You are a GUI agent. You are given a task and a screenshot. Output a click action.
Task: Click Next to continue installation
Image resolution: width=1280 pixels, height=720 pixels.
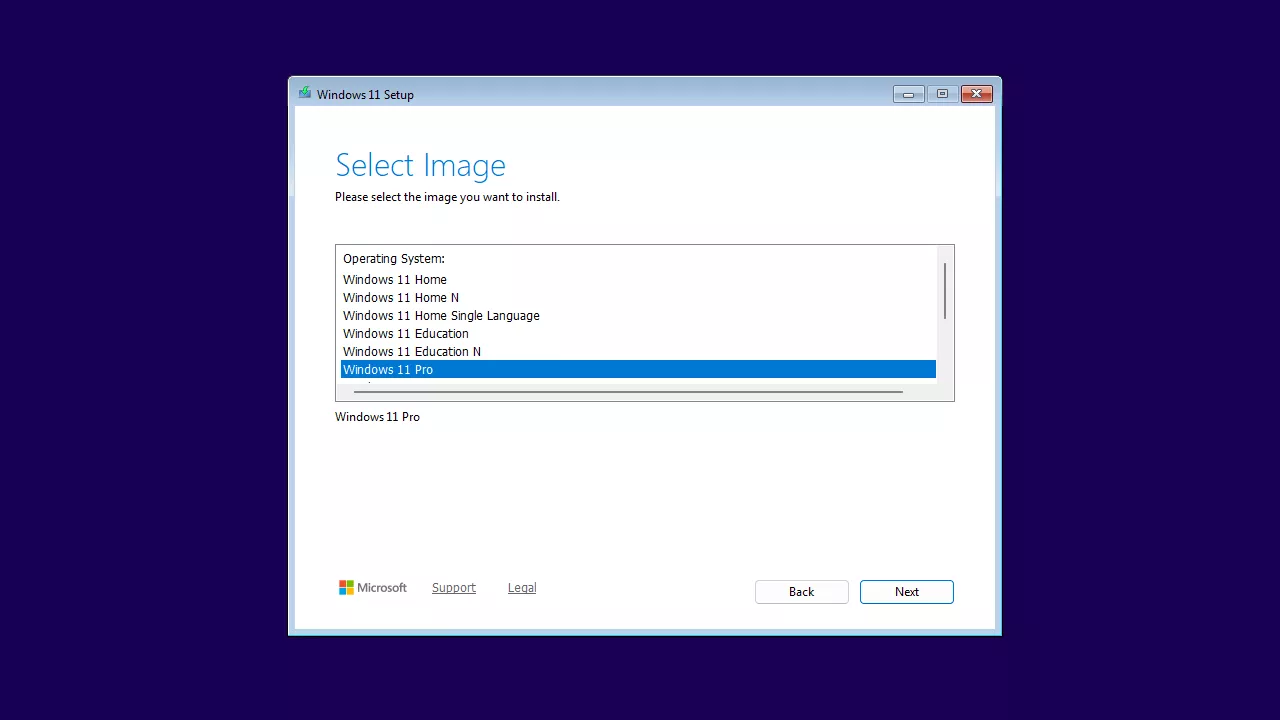click(x=906, y=591)
